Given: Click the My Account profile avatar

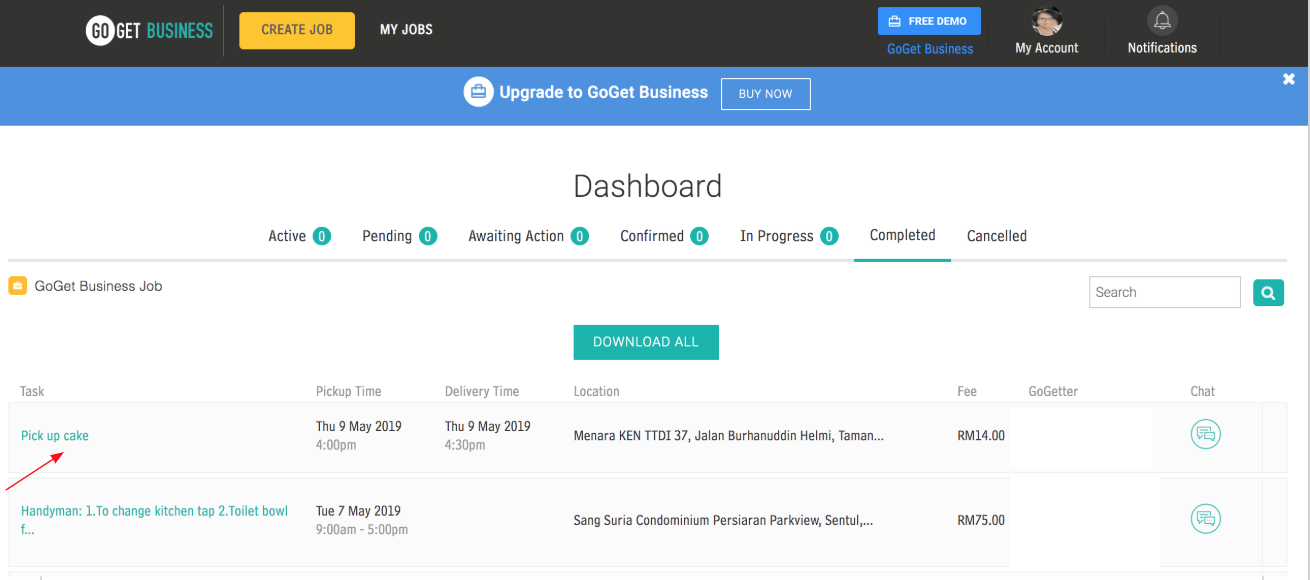Looking at the screenshot, I should [x=1046, y=21].
